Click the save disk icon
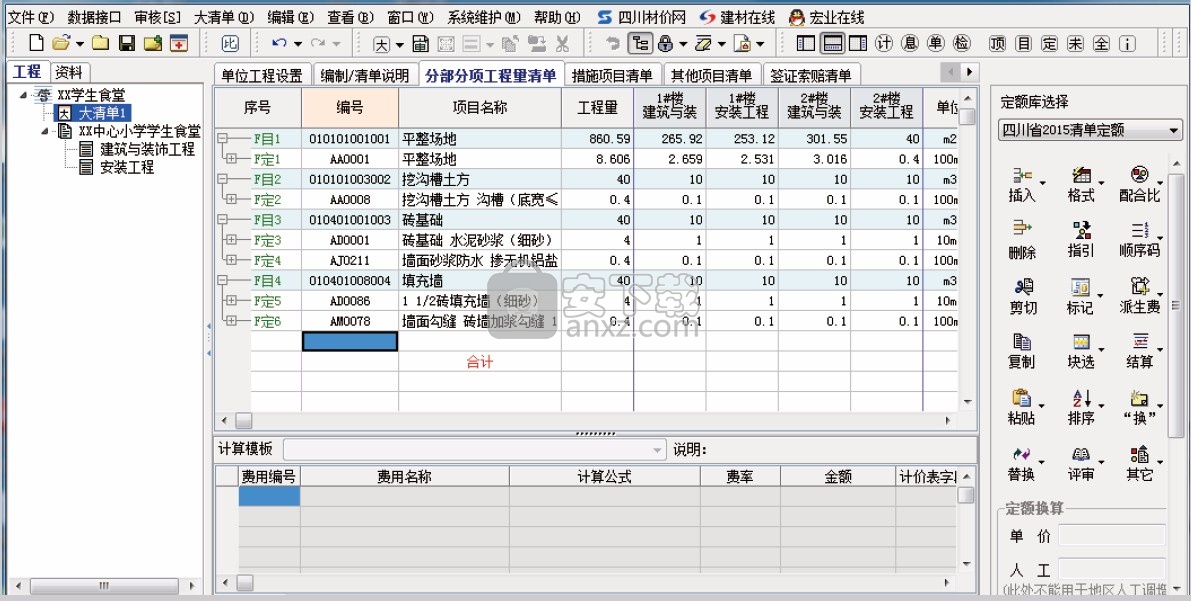 127,43
